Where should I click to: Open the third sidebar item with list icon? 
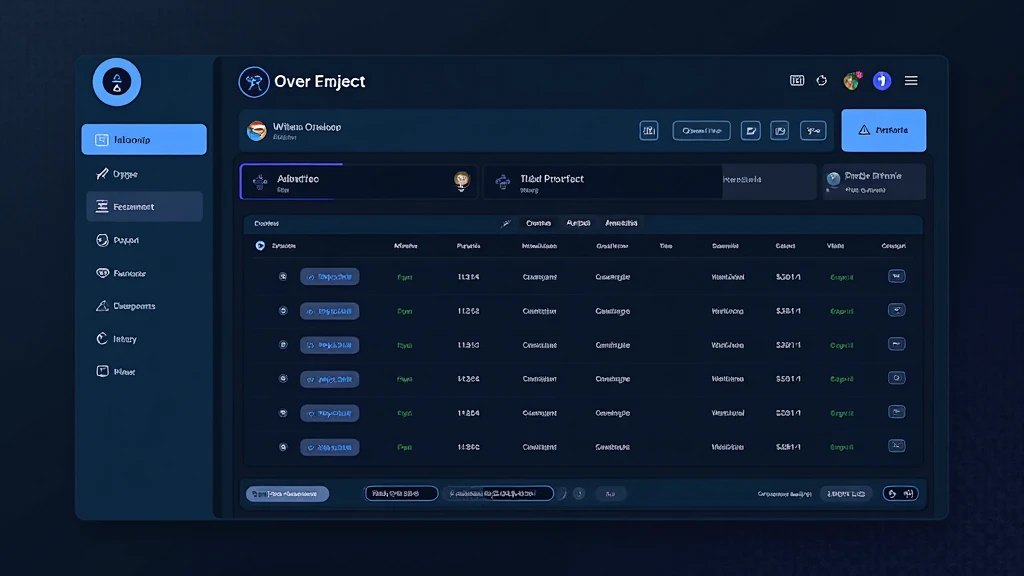click(144, 207)
